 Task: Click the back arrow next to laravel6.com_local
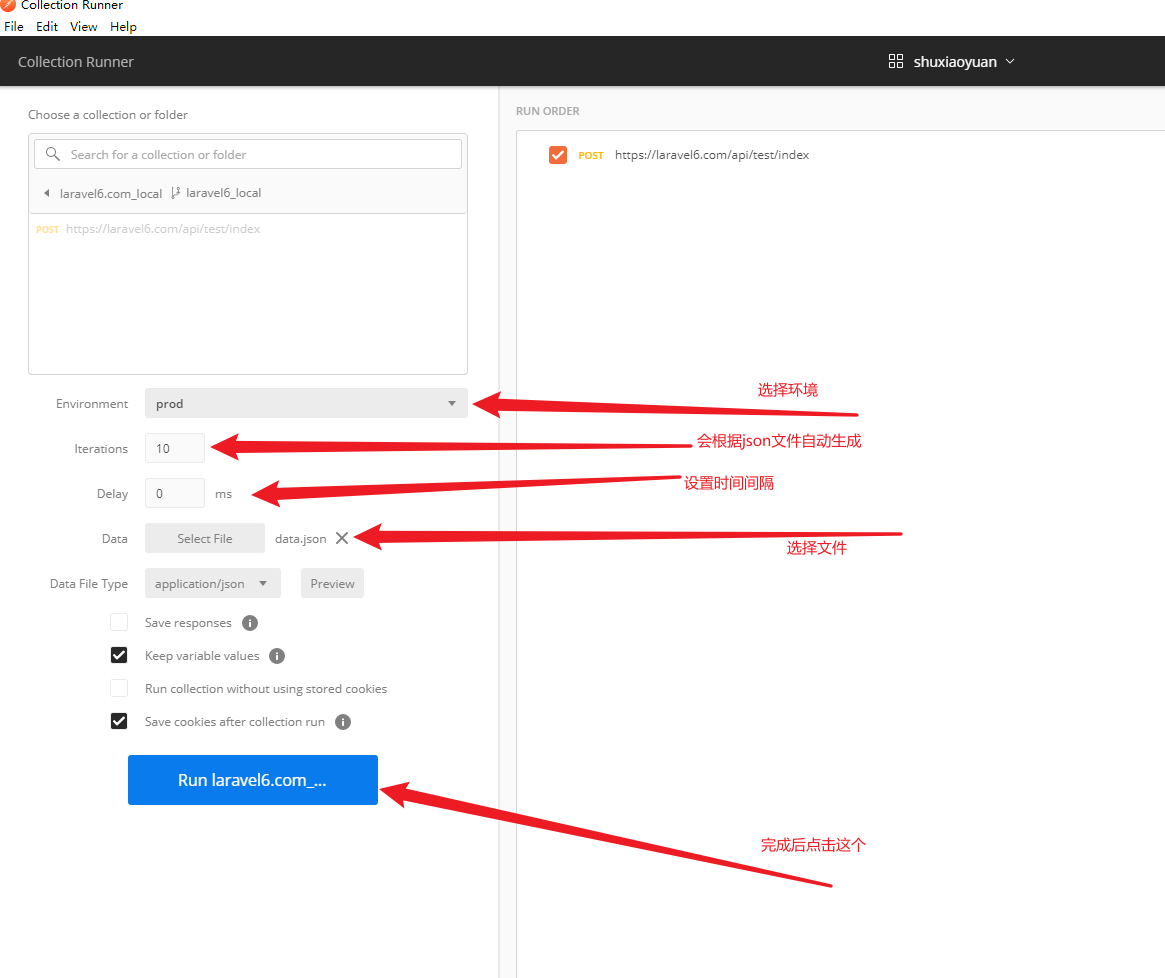coord(47,193)
